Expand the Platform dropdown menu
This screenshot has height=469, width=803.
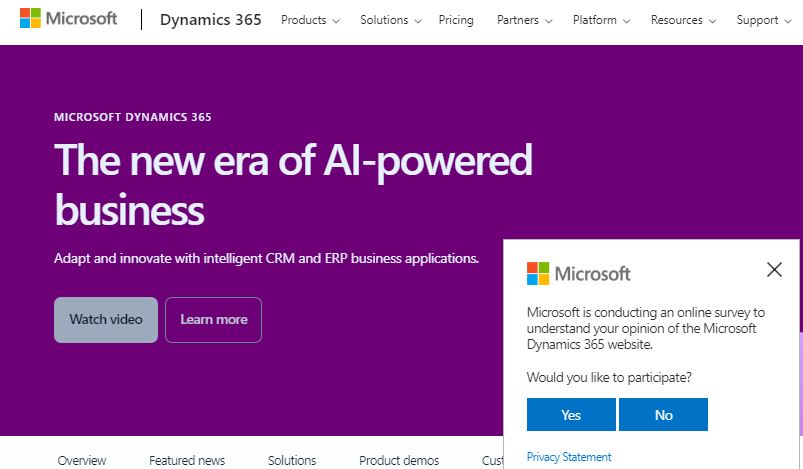(601, 20)
